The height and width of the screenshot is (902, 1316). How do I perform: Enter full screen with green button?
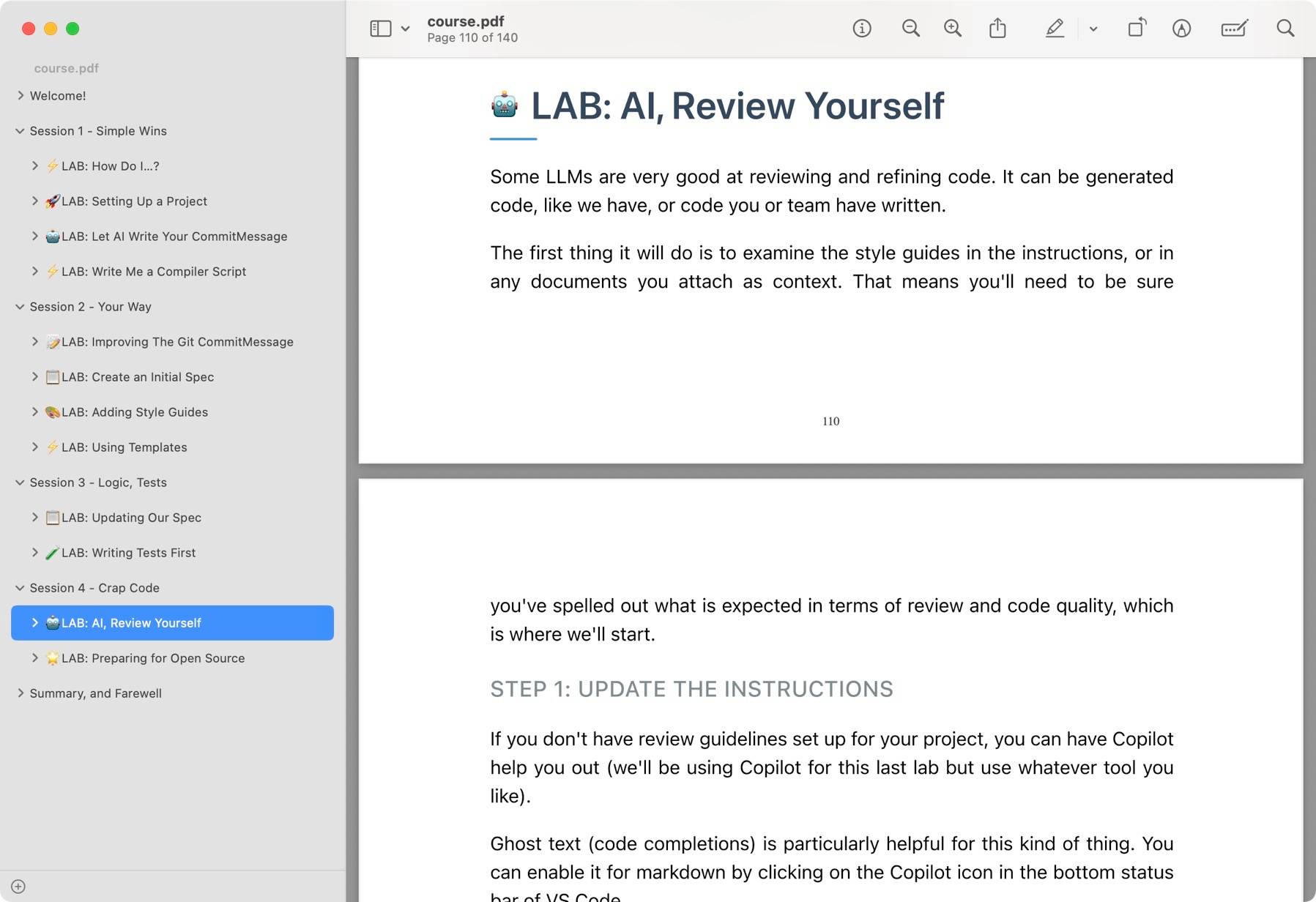[x=73, y=29]
